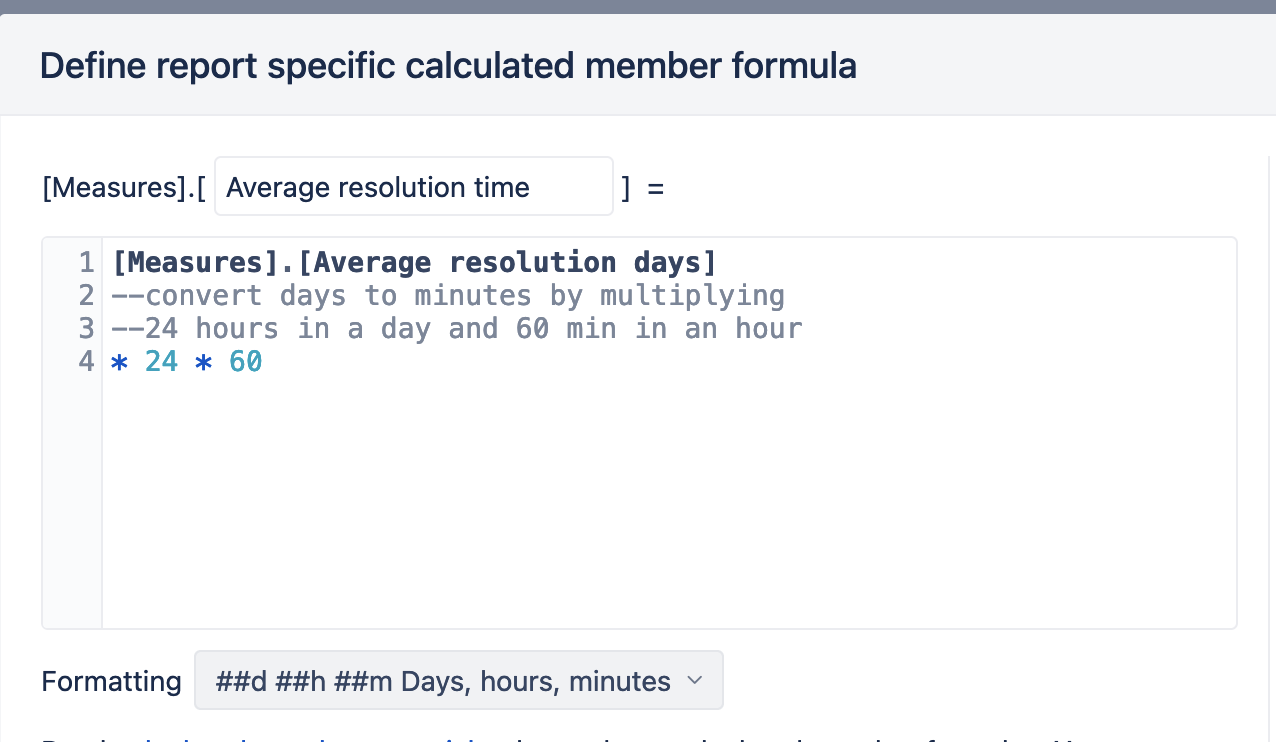Select line number 4 in the gutter
1276x742 pixels.
pyautogui.click(x=86, y=362)
